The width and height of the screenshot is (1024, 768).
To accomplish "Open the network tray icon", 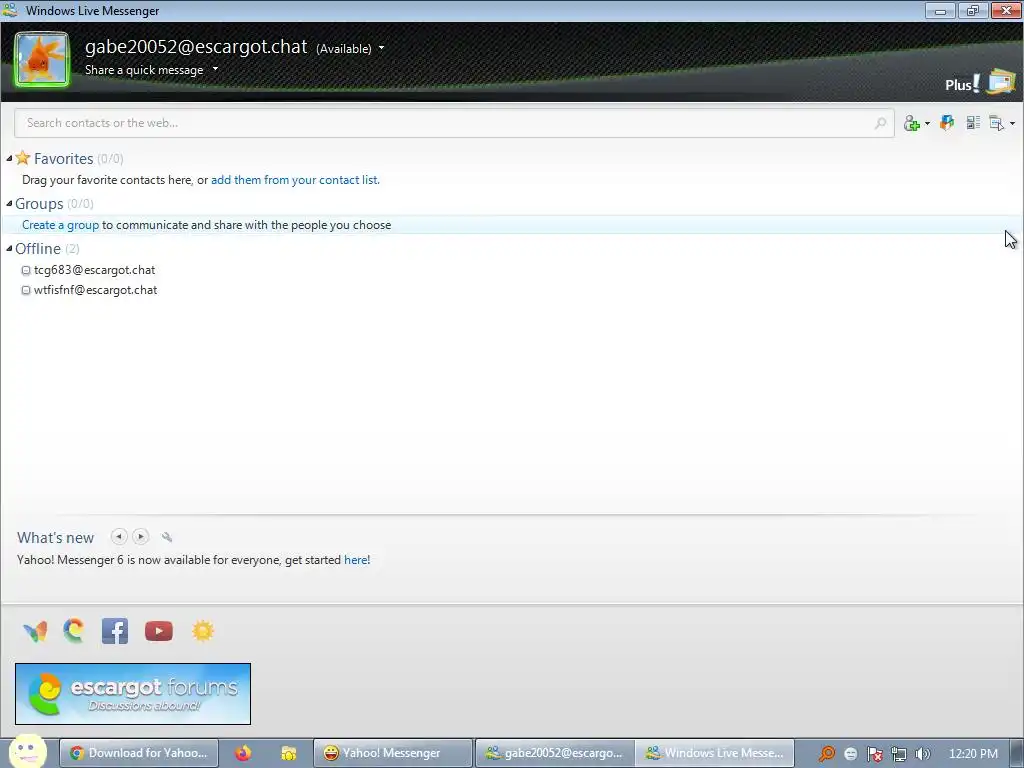I will click(899, 754).
